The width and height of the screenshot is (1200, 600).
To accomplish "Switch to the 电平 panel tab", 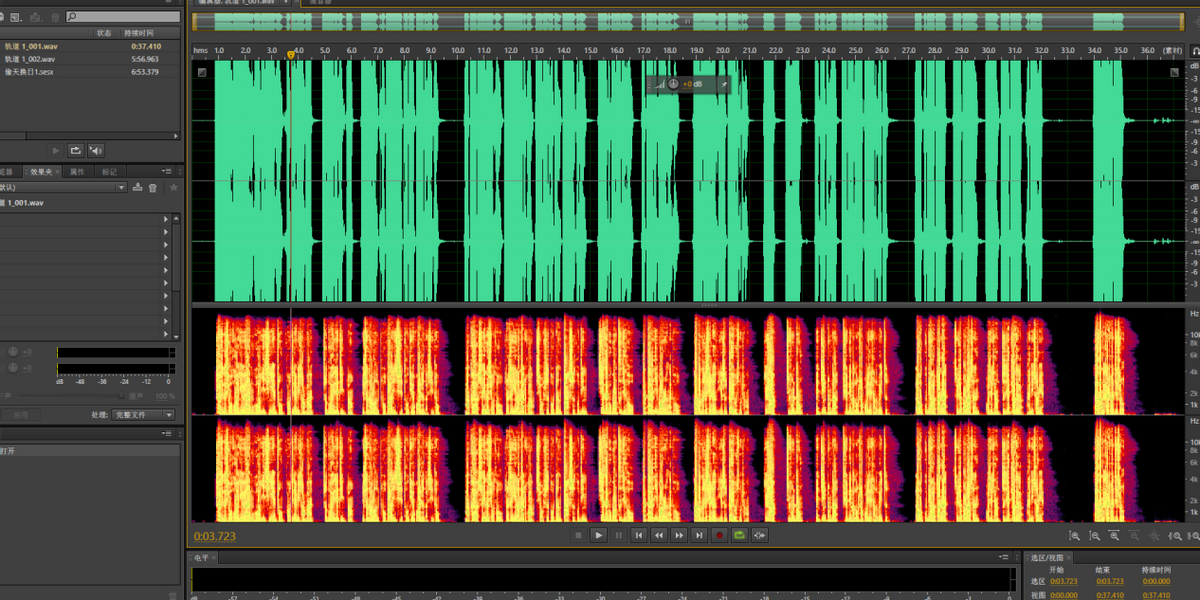I will point(202,557).
